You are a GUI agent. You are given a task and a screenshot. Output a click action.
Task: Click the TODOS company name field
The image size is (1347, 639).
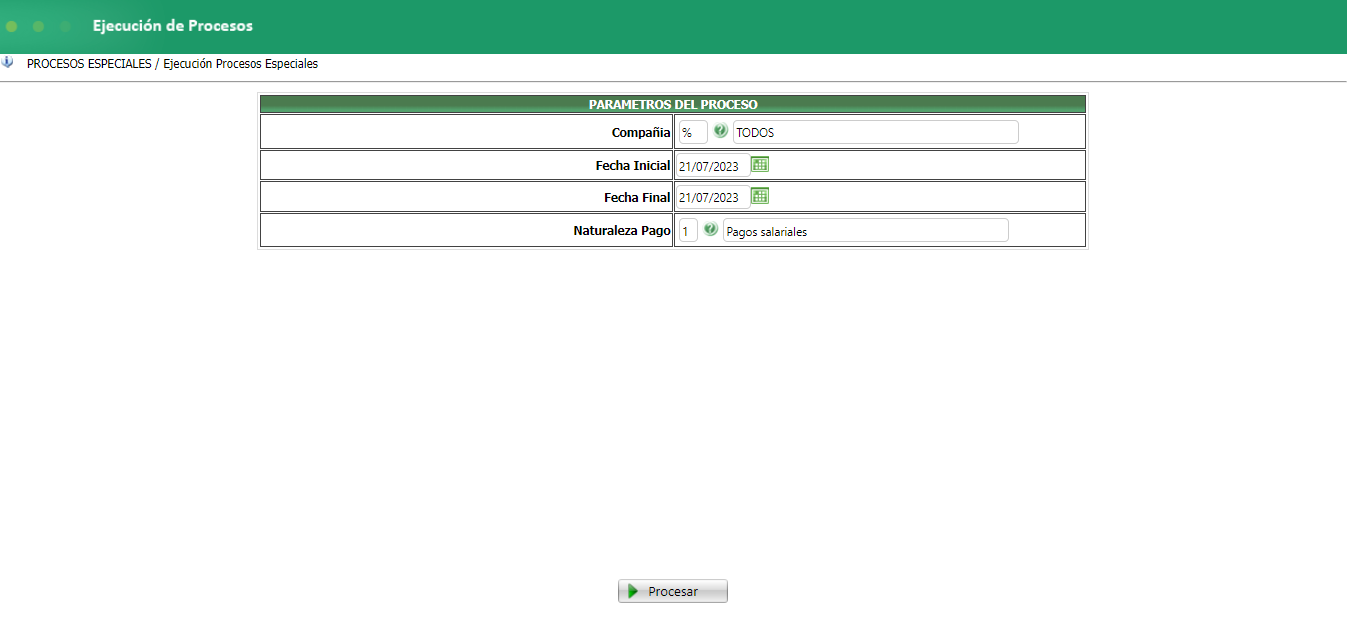[875, 132]
